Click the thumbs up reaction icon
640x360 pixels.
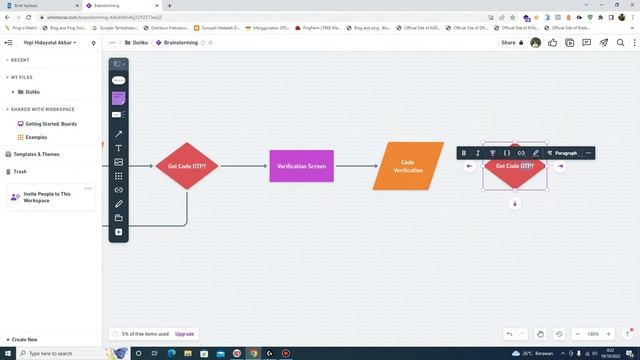553,42
